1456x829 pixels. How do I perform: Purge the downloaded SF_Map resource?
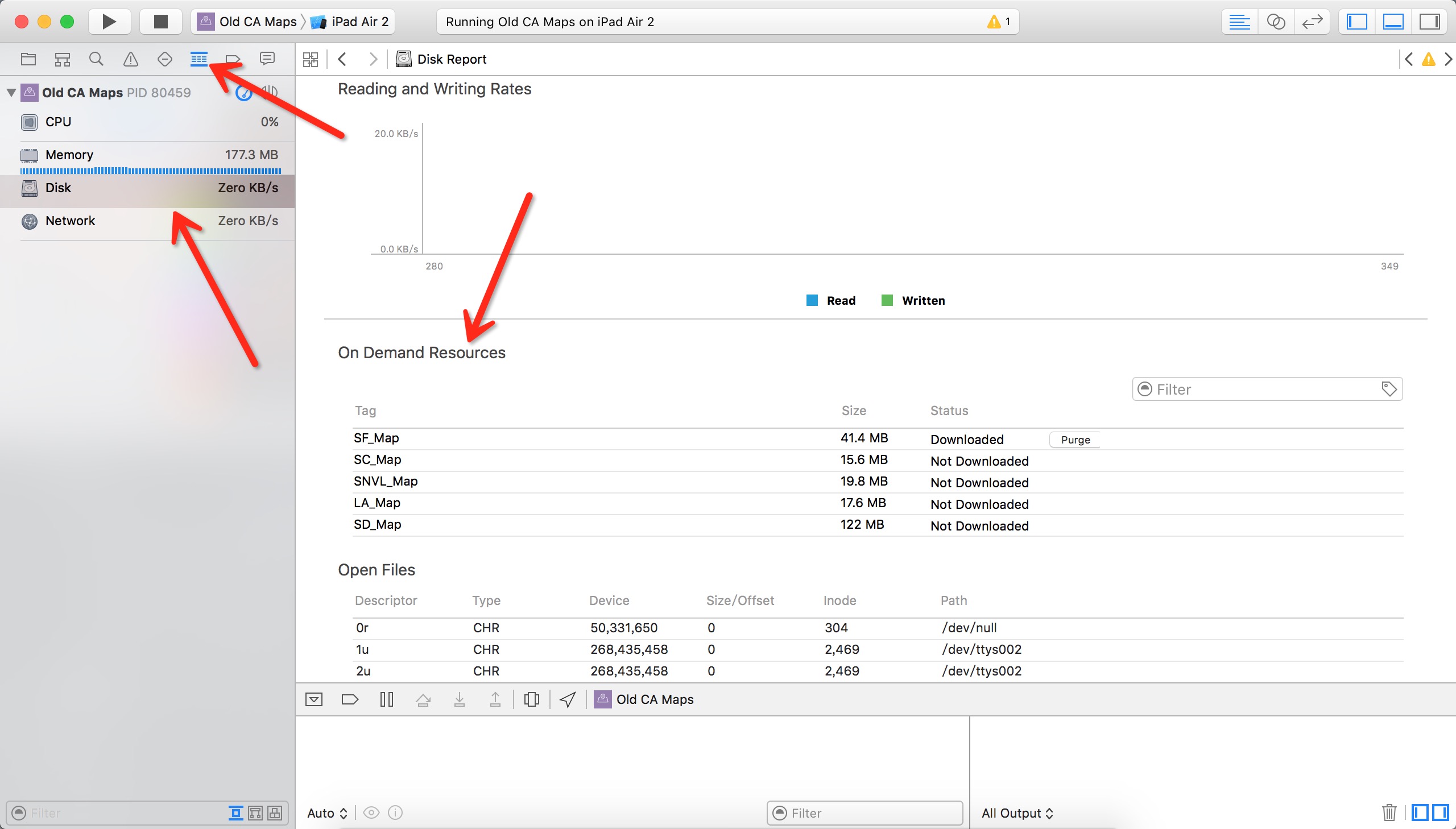[x=1075, y=440]
